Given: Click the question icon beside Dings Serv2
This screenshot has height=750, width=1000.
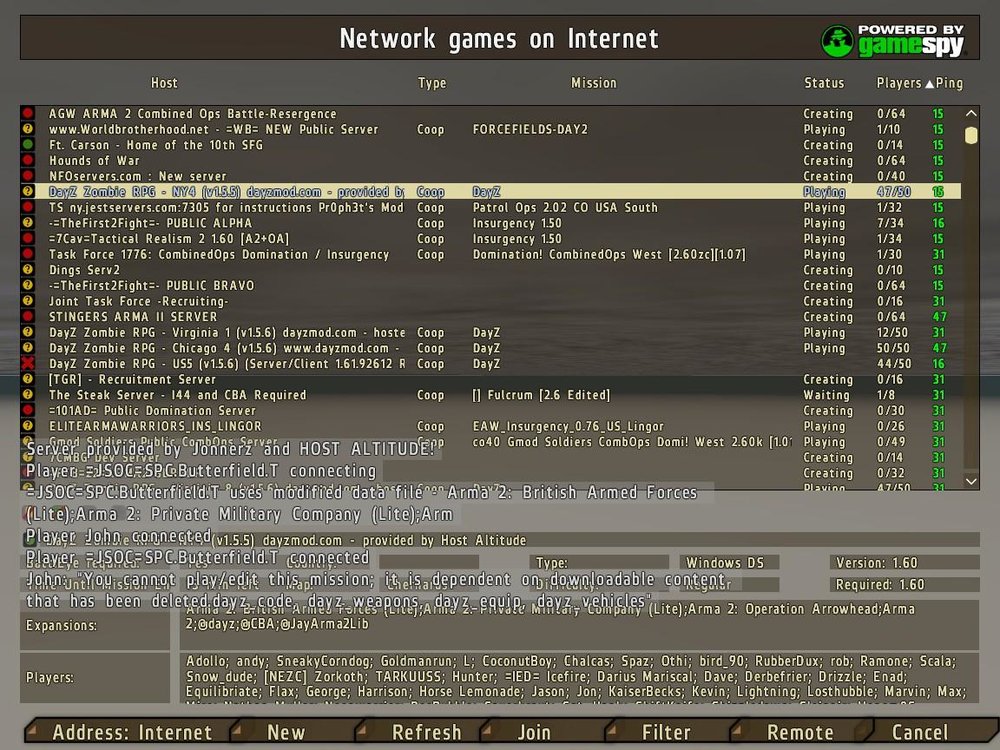Looking at the screenshot, I should [27, 270].
